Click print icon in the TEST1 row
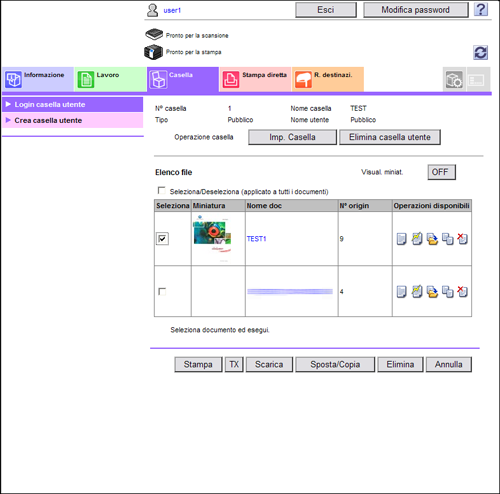Screen dimensions: 500x494 click(x=402, y=239)
